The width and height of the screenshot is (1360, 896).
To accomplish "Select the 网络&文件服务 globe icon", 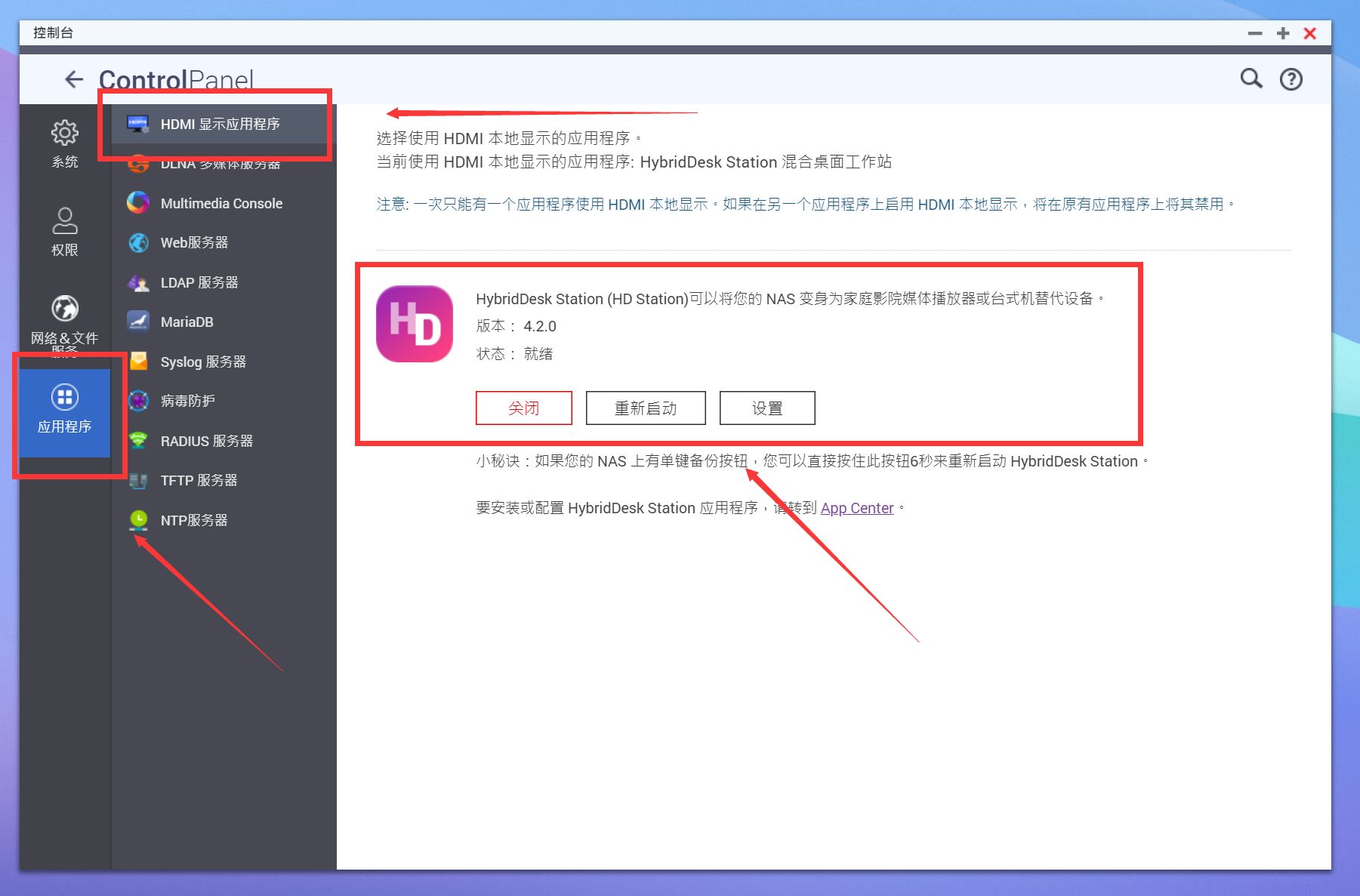I will pos(65,308).
